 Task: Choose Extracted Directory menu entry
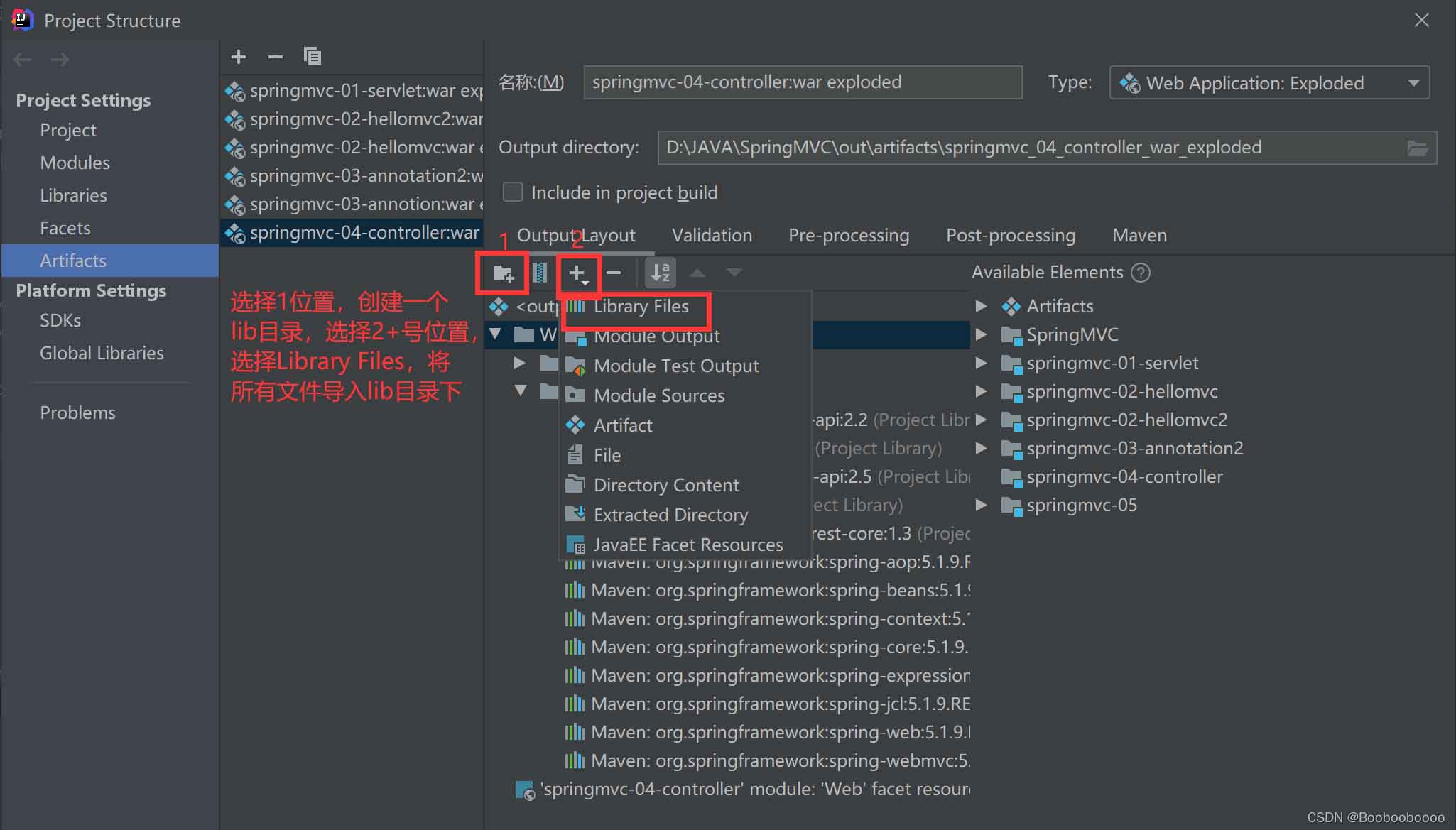click(x=686, y=515)
